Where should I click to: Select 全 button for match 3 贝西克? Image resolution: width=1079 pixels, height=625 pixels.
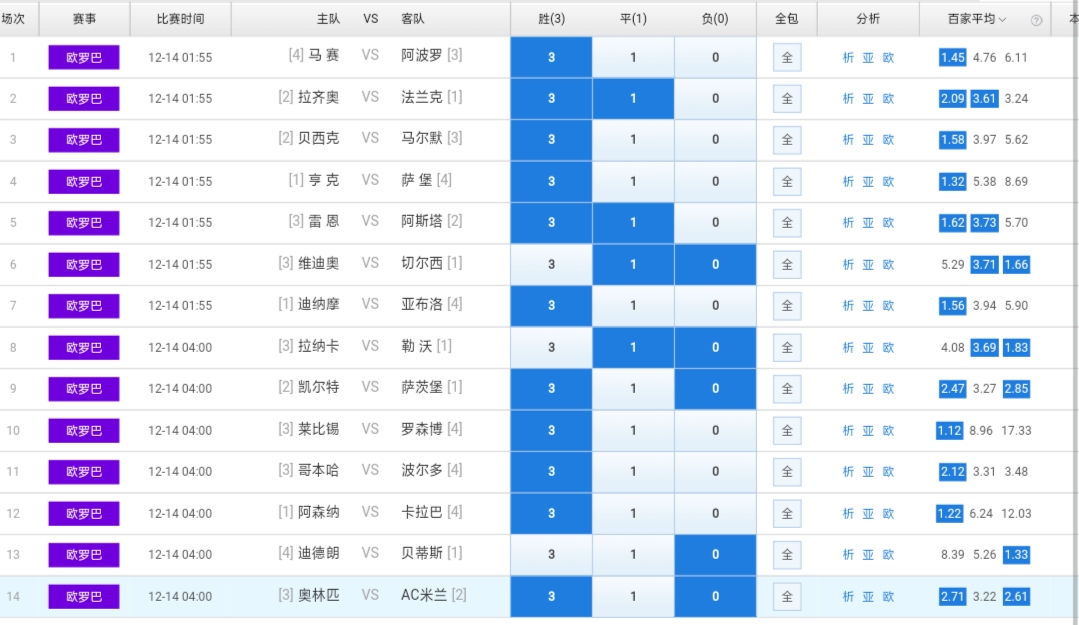click(787, 140)
